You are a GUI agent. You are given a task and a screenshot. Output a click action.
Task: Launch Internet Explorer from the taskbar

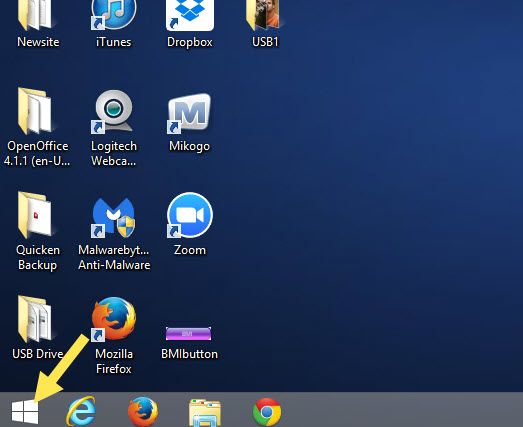81,411
